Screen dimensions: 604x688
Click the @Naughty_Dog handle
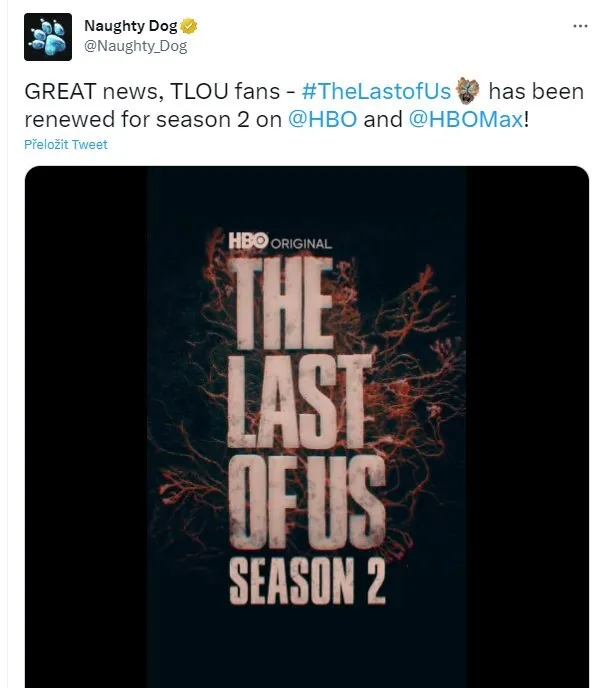[135, 46]
